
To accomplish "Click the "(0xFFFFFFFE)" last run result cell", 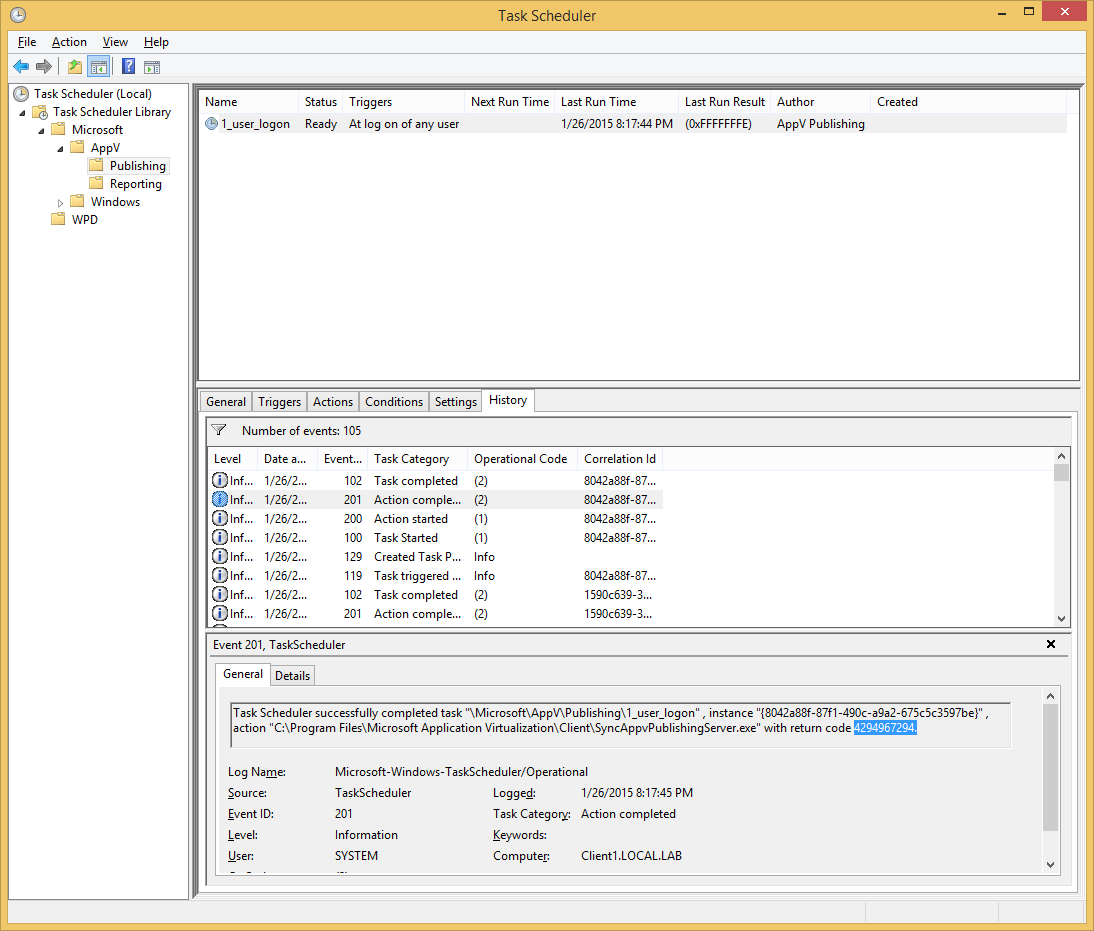I will tap(718, 124).
